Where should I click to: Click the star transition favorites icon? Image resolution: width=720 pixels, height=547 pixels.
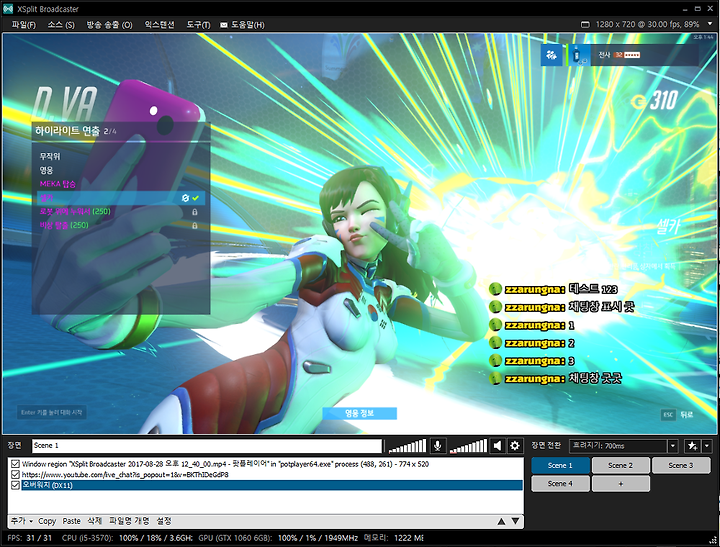[692, 446]
